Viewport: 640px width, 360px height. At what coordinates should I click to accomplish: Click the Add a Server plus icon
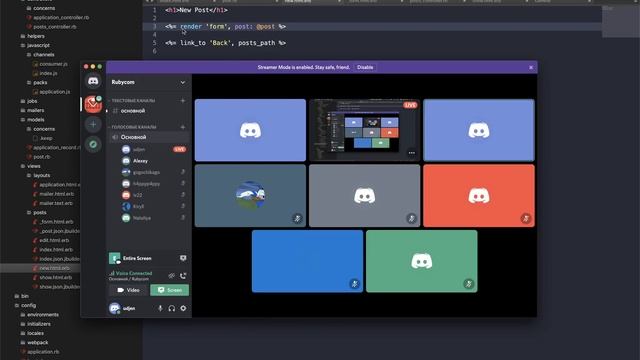click(93, 124)
